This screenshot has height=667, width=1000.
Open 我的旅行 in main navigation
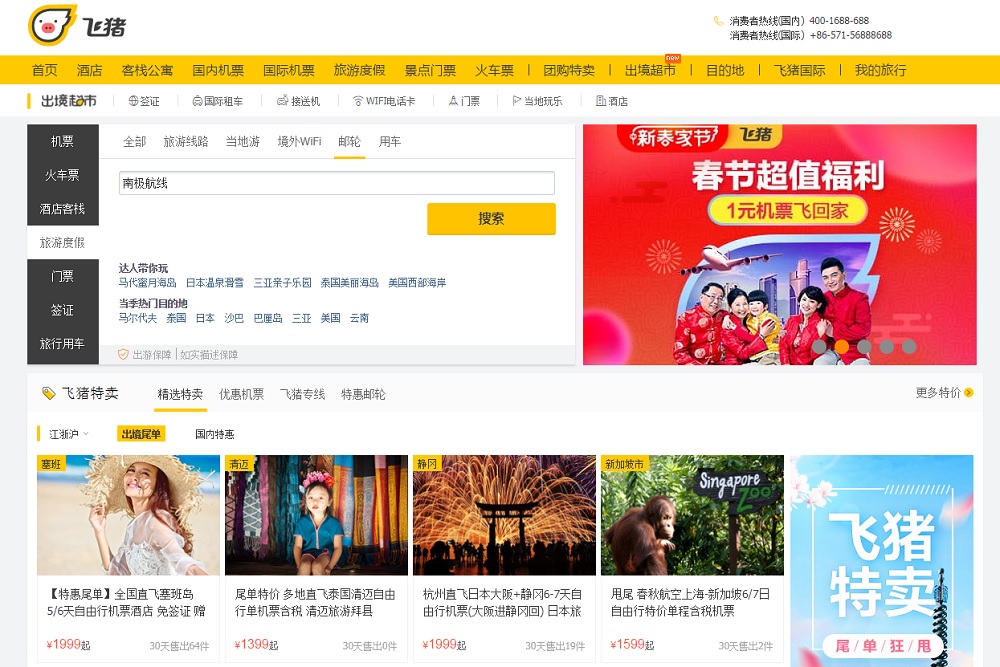pyautogui.click(x=881, y=70)
